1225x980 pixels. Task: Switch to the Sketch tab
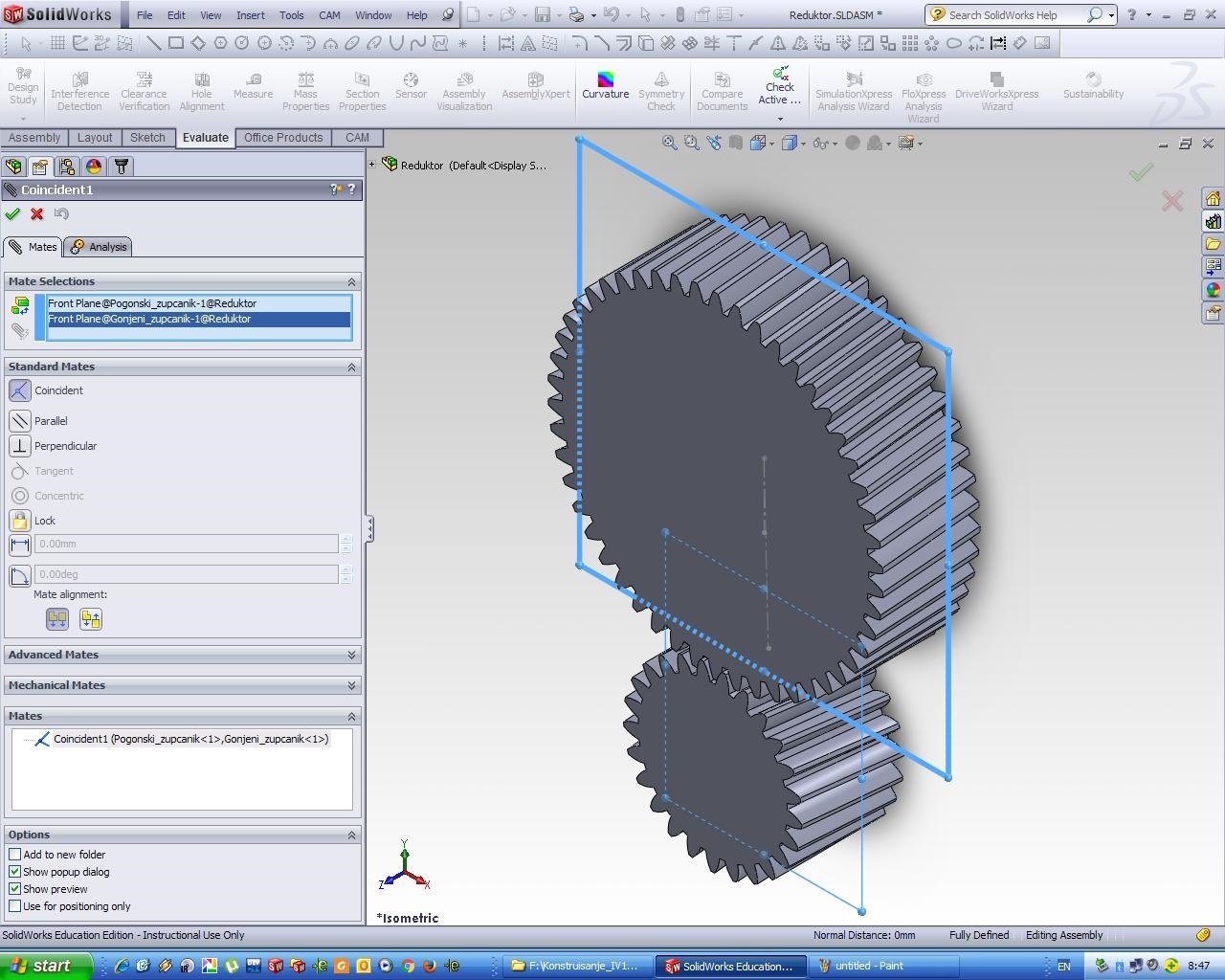(147, 138)
